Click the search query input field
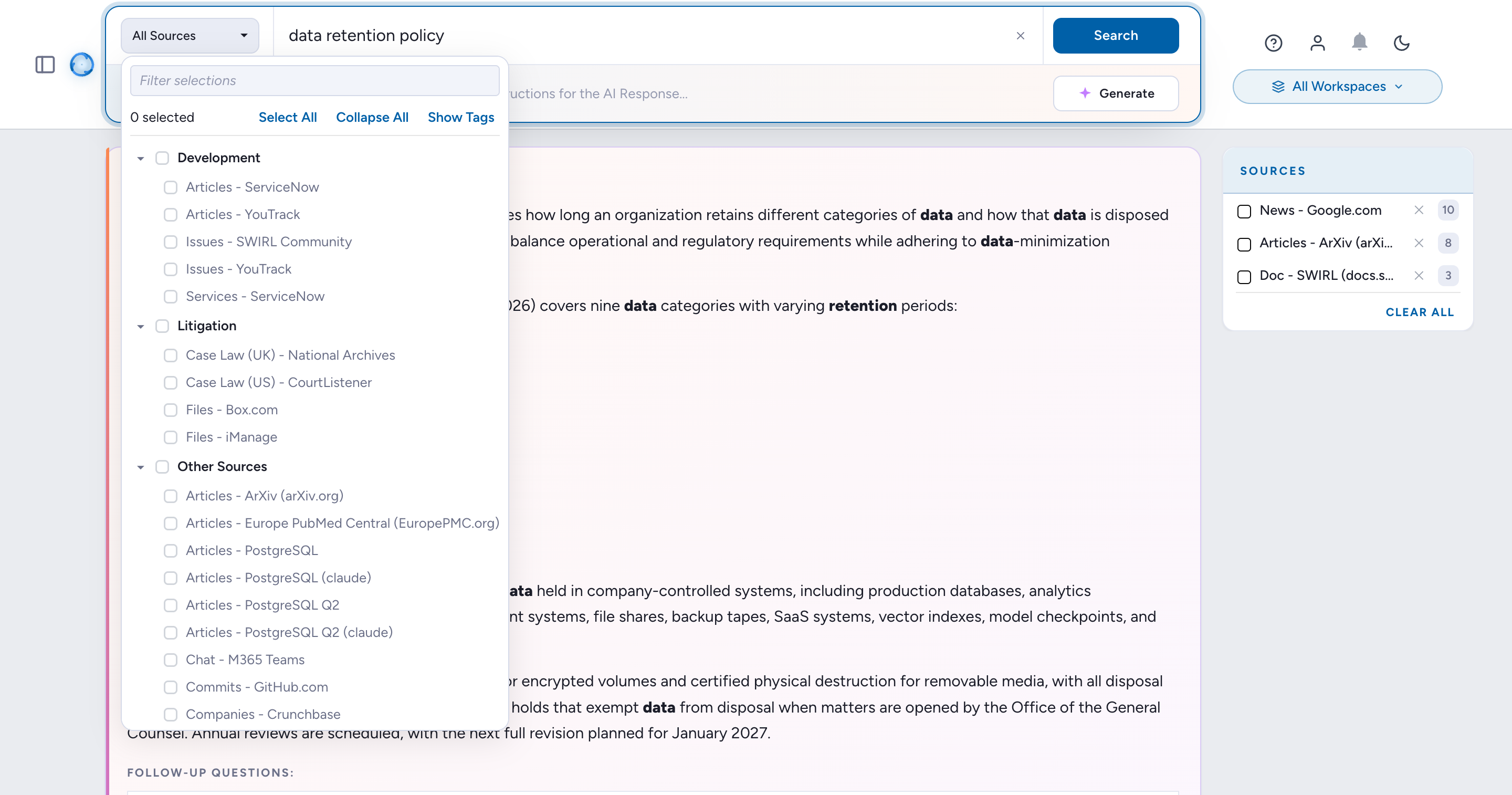This screenshot has height=795, width=1512. tap(645, 36)
